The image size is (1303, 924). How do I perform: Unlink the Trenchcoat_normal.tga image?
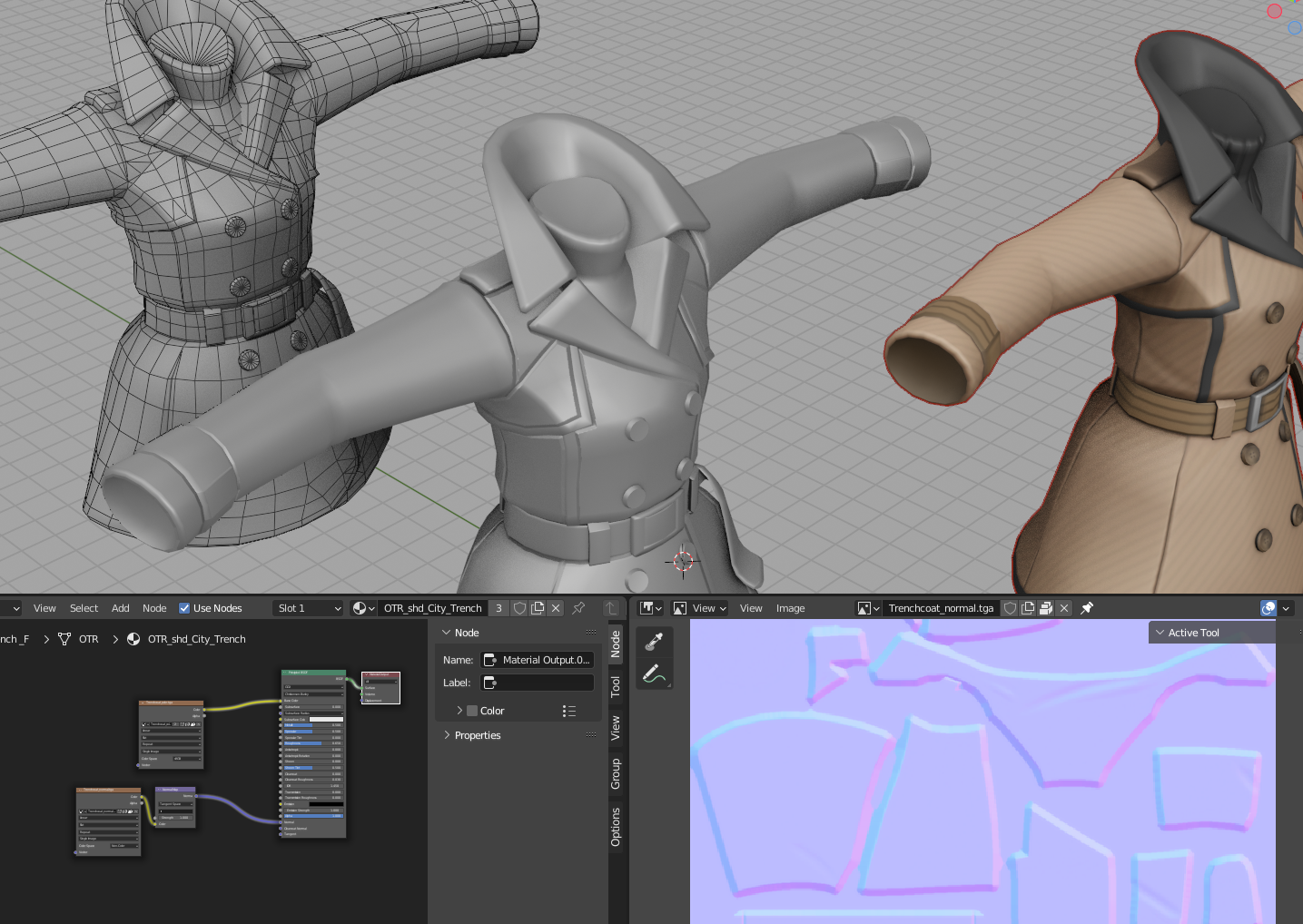coord(1064,608)
